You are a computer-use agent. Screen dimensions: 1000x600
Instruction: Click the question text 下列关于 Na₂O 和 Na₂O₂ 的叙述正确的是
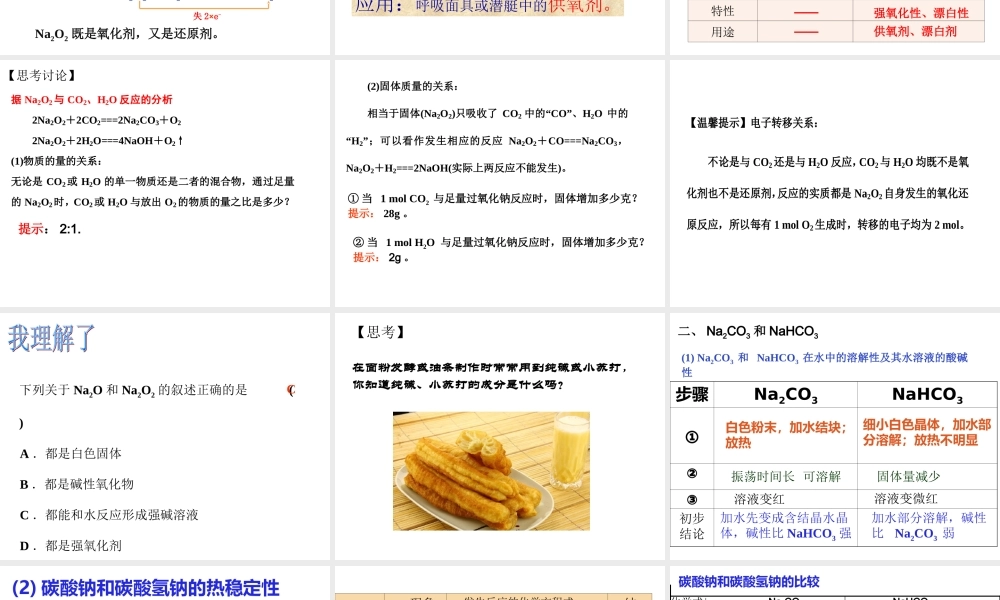133,390
